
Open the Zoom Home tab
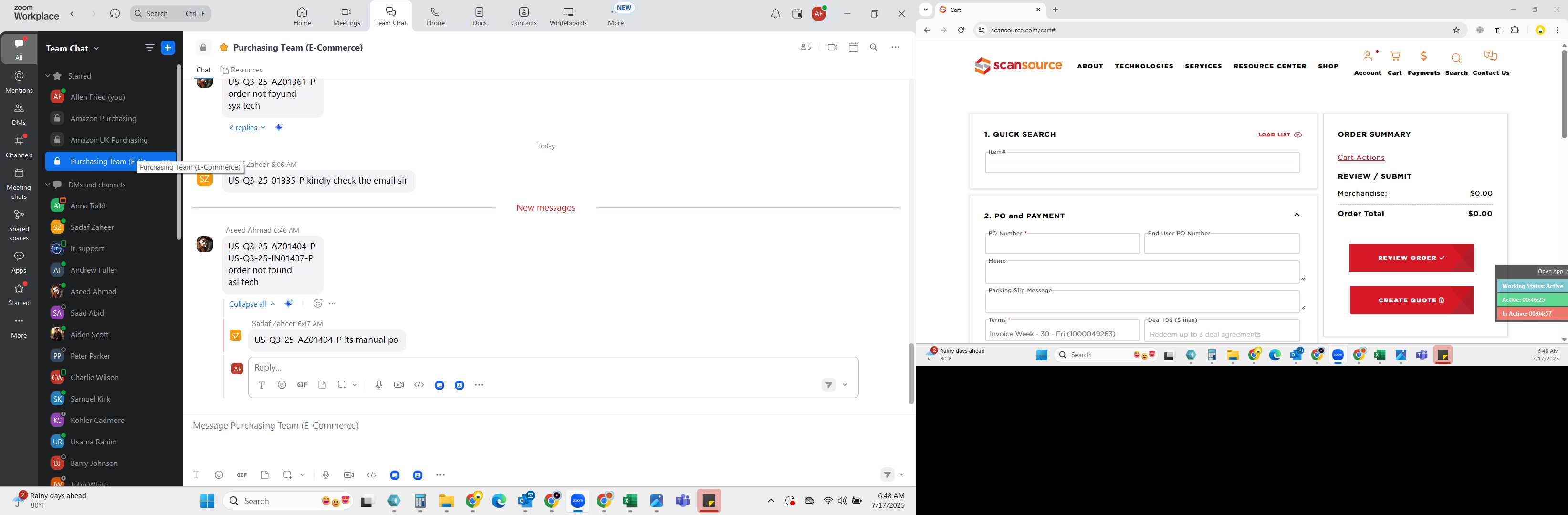302,16
